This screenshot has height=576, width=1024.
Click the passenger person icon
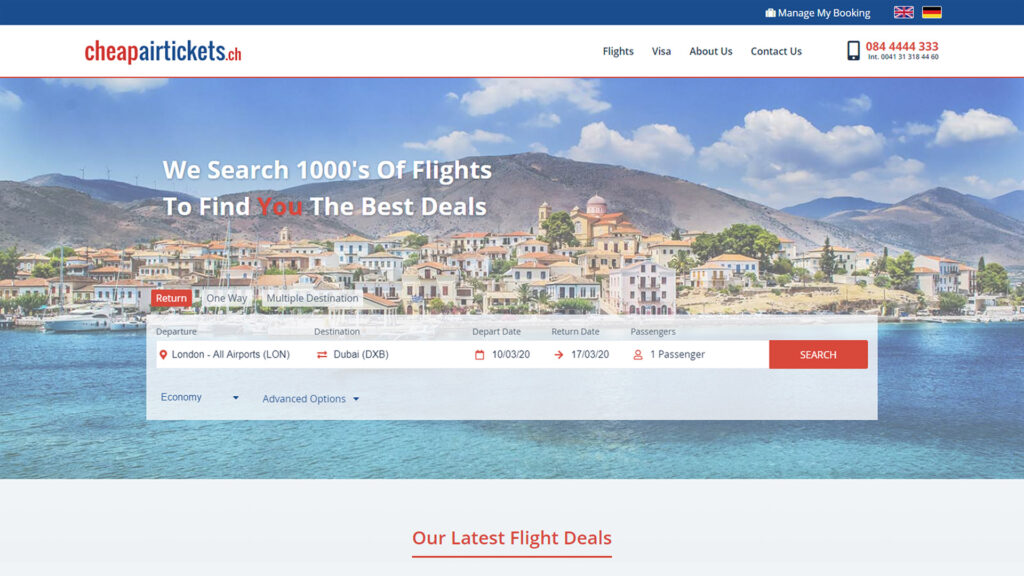click(x=638, y=355)
